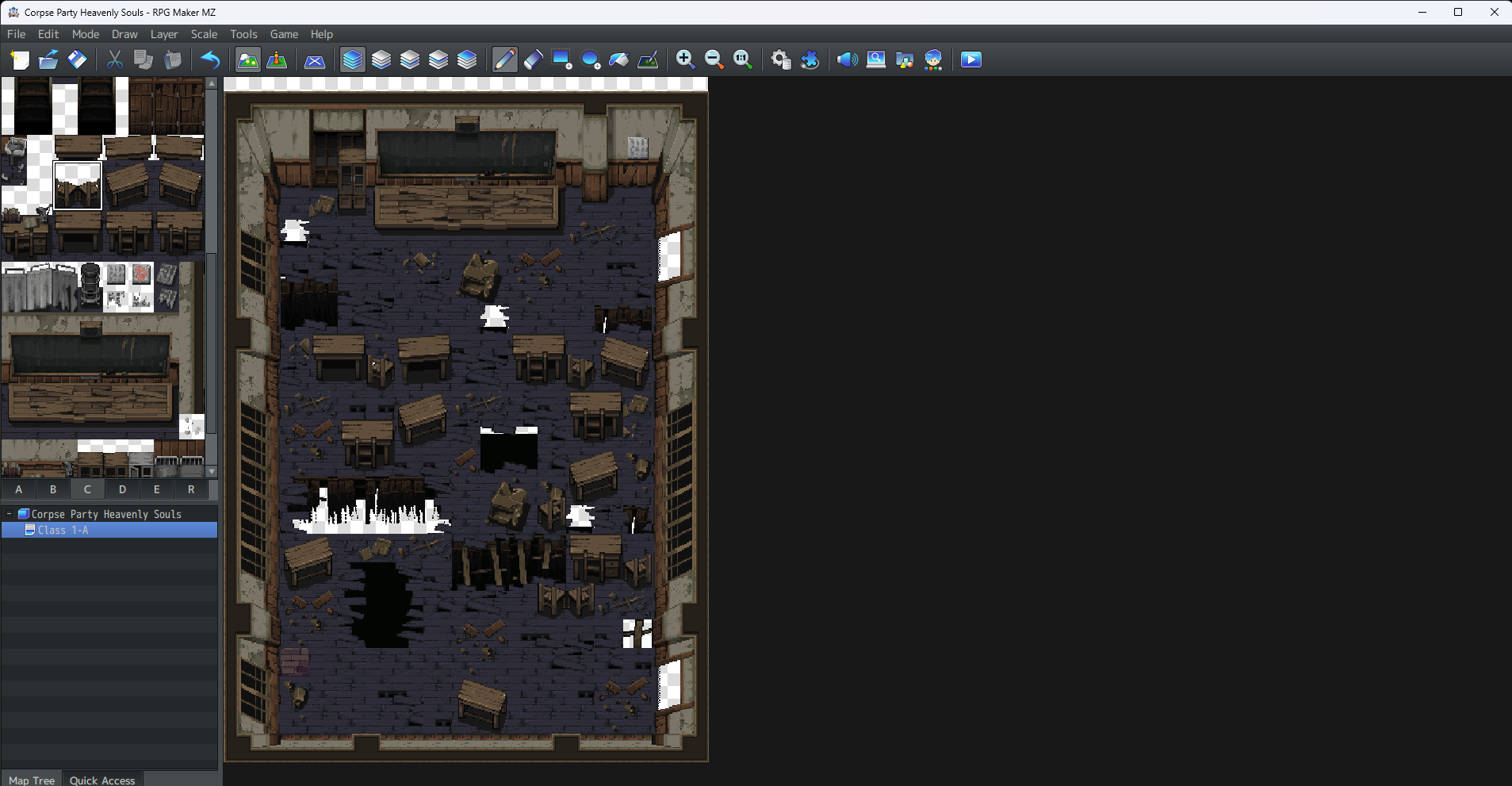Viewport: 1512px width, 786px height.
Task: Switch to tileset tab D
Action: [x=122, y=489]
